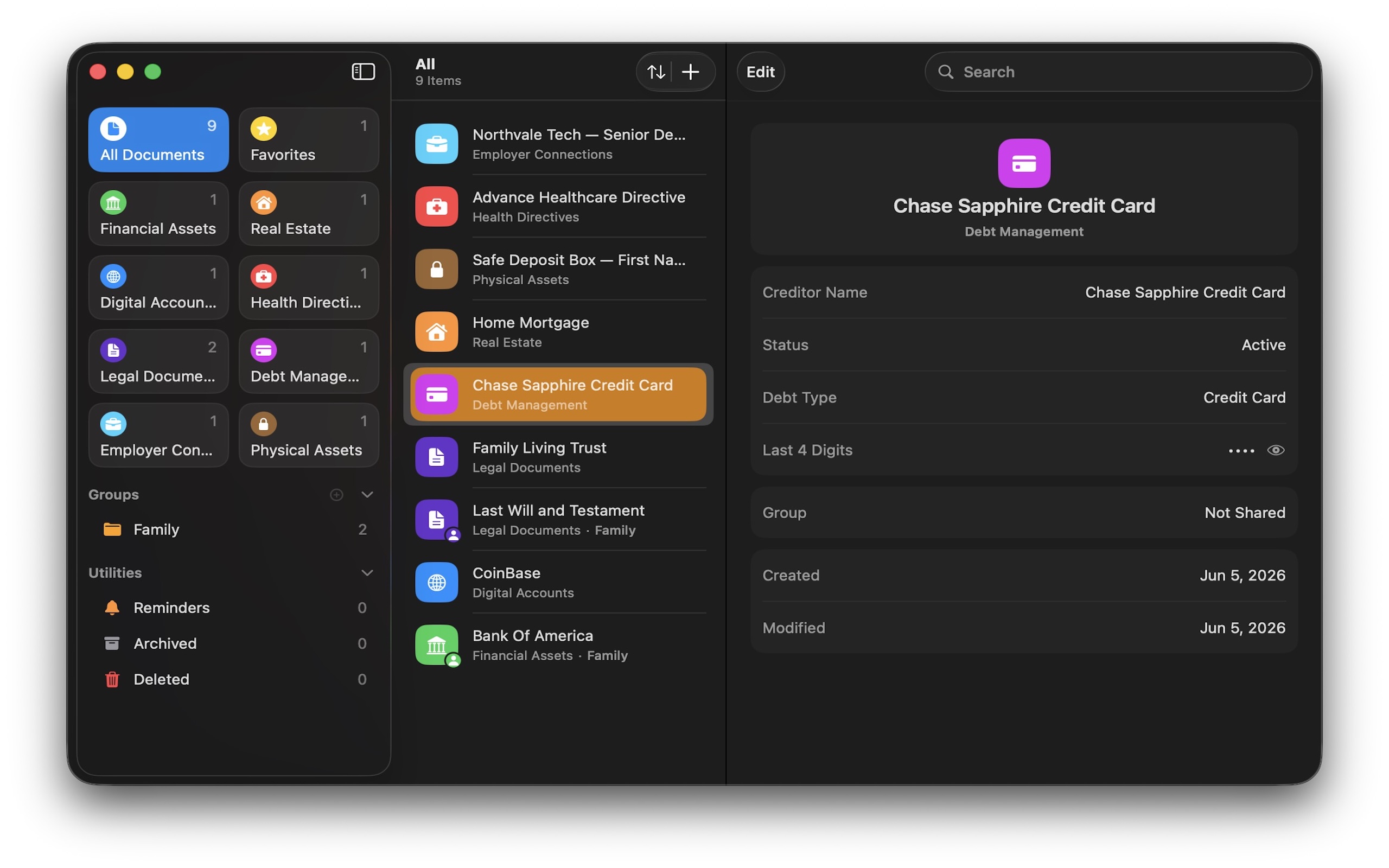The height and width of the screenshot is (868, 1389).
Task: Click the magnifying glass search icon
Action: coord(945,72)
